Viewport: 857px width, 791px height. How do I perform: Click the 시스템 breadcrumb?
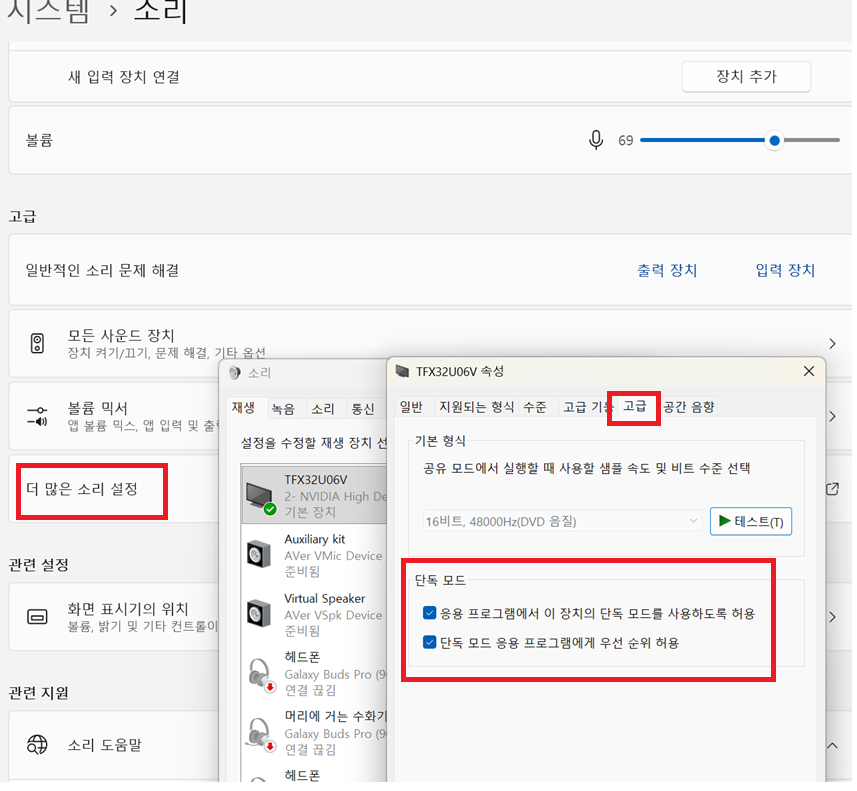pyautogui.click(x=48, y=11)
